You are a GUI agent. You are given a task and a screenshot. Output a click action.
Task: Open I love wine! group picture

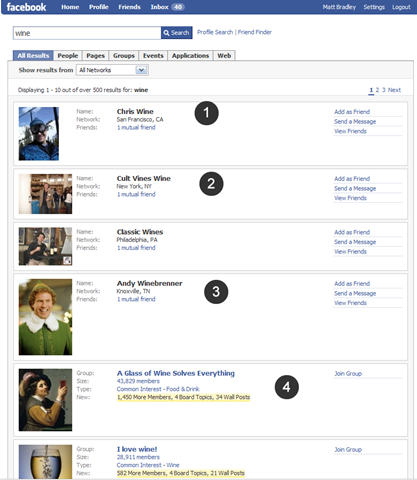[45, 462]
